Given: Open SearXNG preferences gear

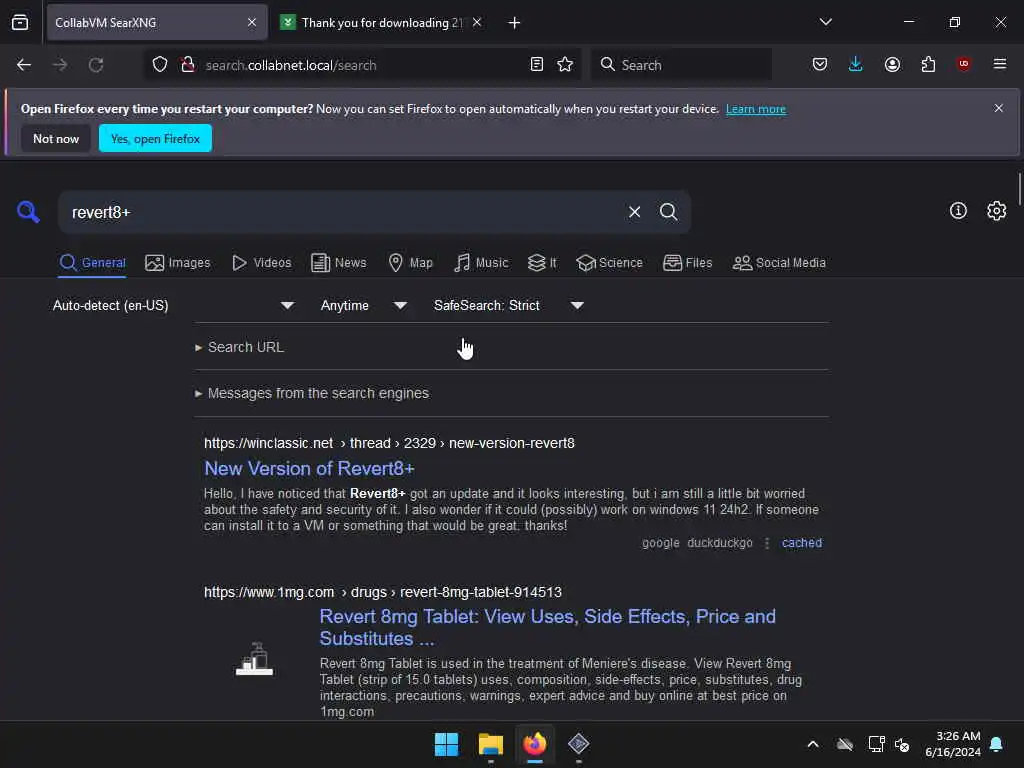Looking at the screenshot, I should tap(997, 210).
